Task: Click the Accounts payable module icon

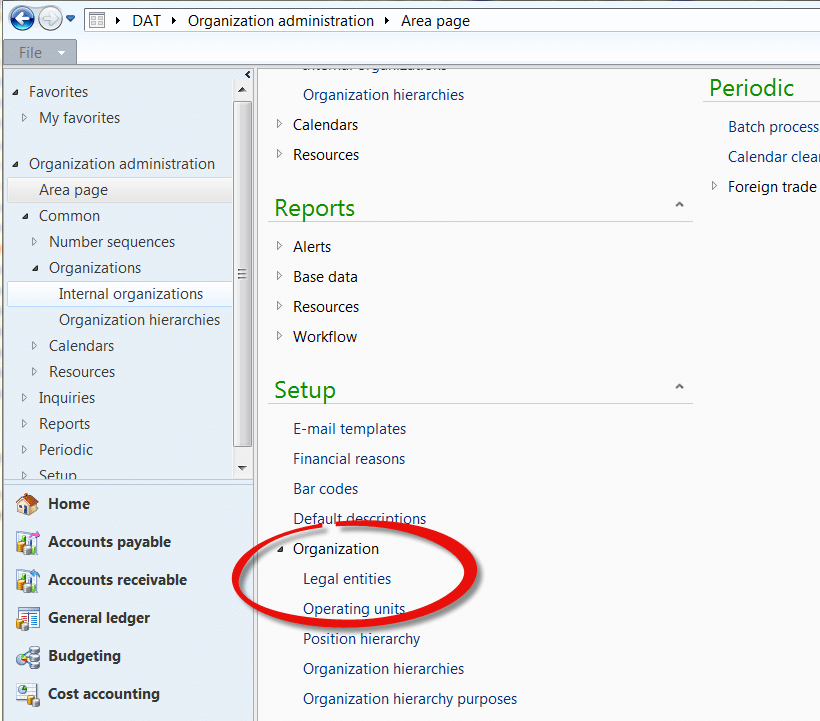Action: pos(27,543)
